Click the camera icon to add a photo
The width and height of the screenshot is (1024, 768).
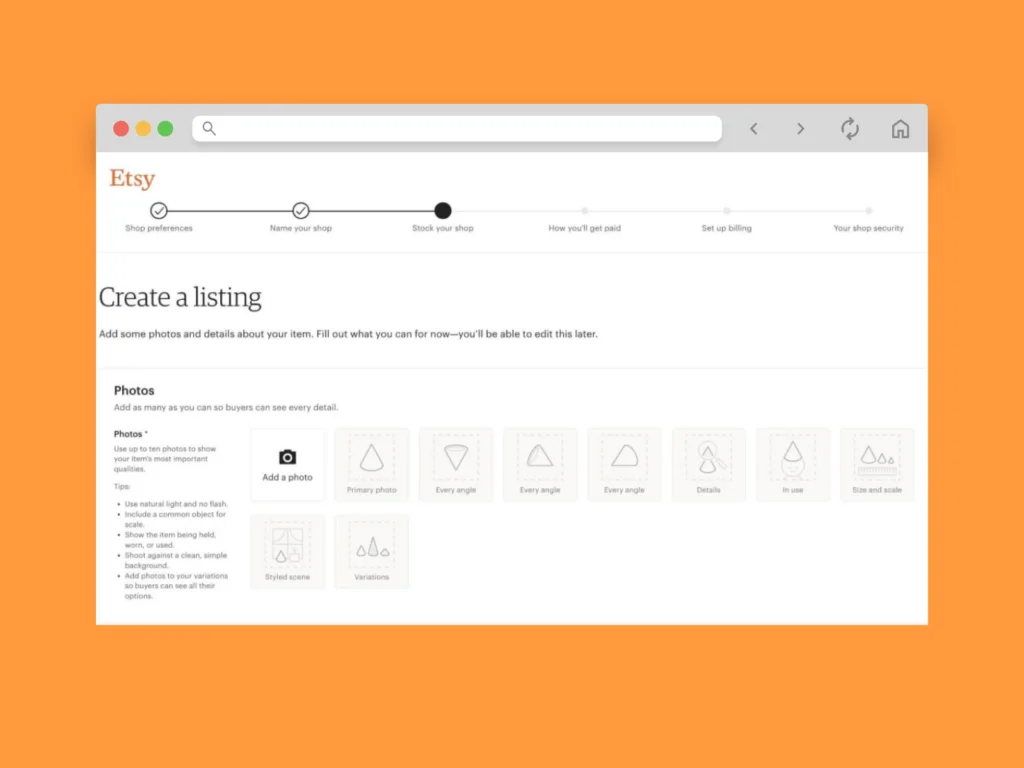(x=287, y=458)
